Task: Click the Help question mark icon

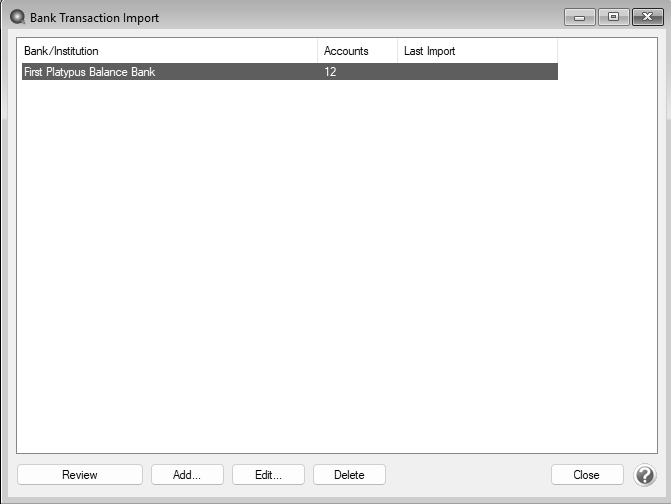Action: tap(645, 475)
